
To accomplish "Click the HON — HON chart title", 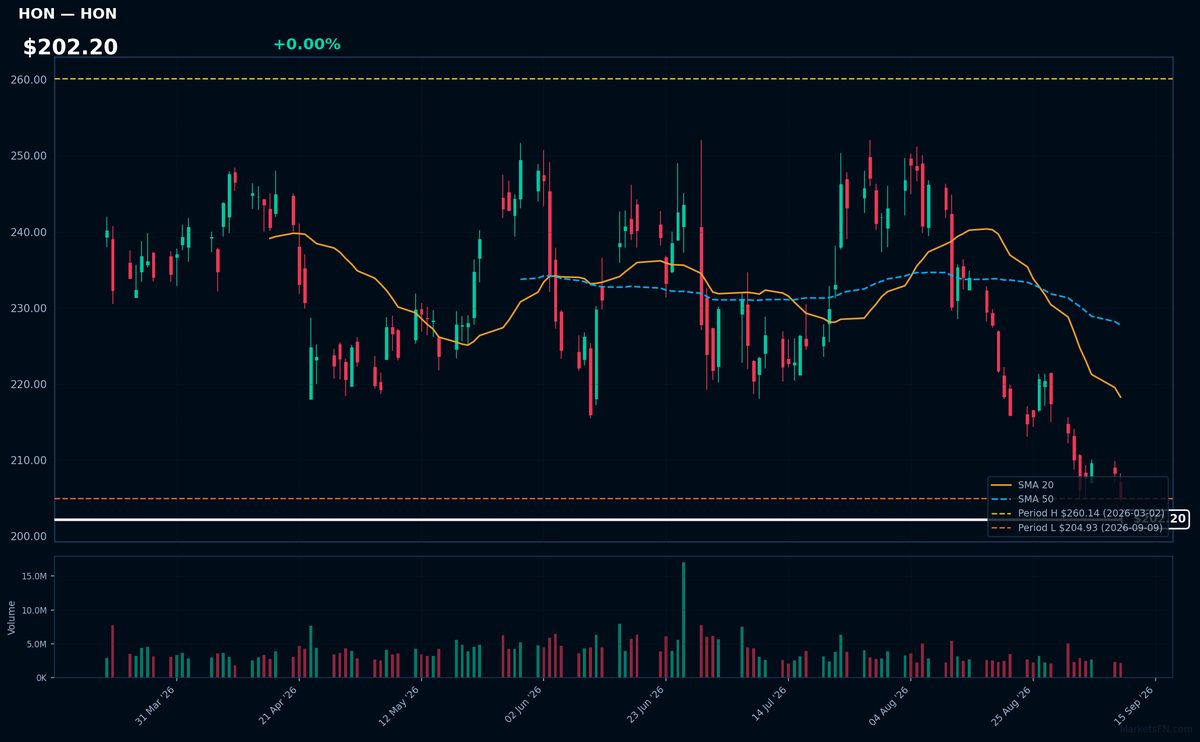I will [67, 14].
